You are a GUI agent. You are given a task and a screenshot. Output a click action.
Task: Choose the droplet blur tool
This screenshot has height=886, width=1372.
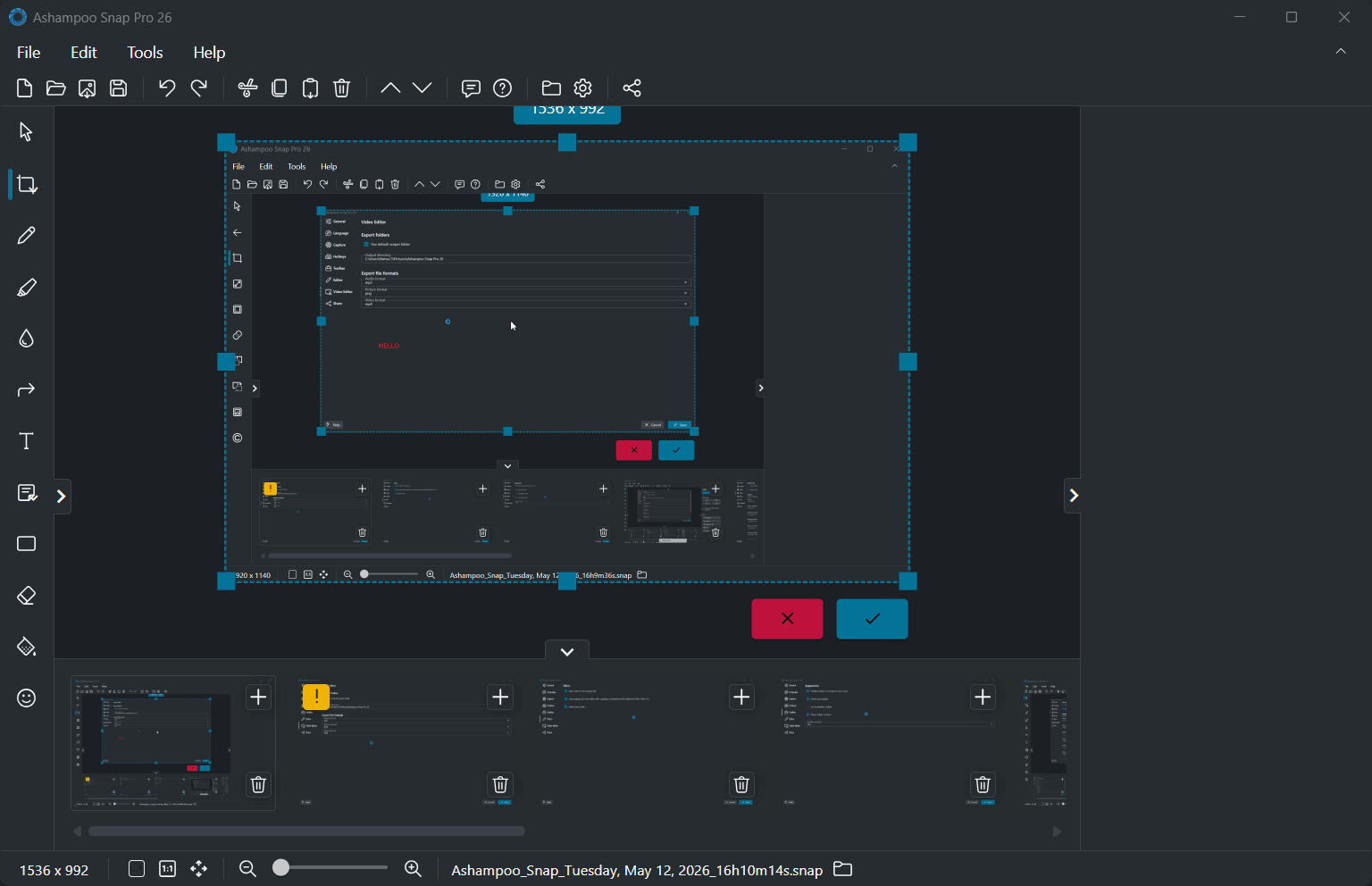coord(26,339)
